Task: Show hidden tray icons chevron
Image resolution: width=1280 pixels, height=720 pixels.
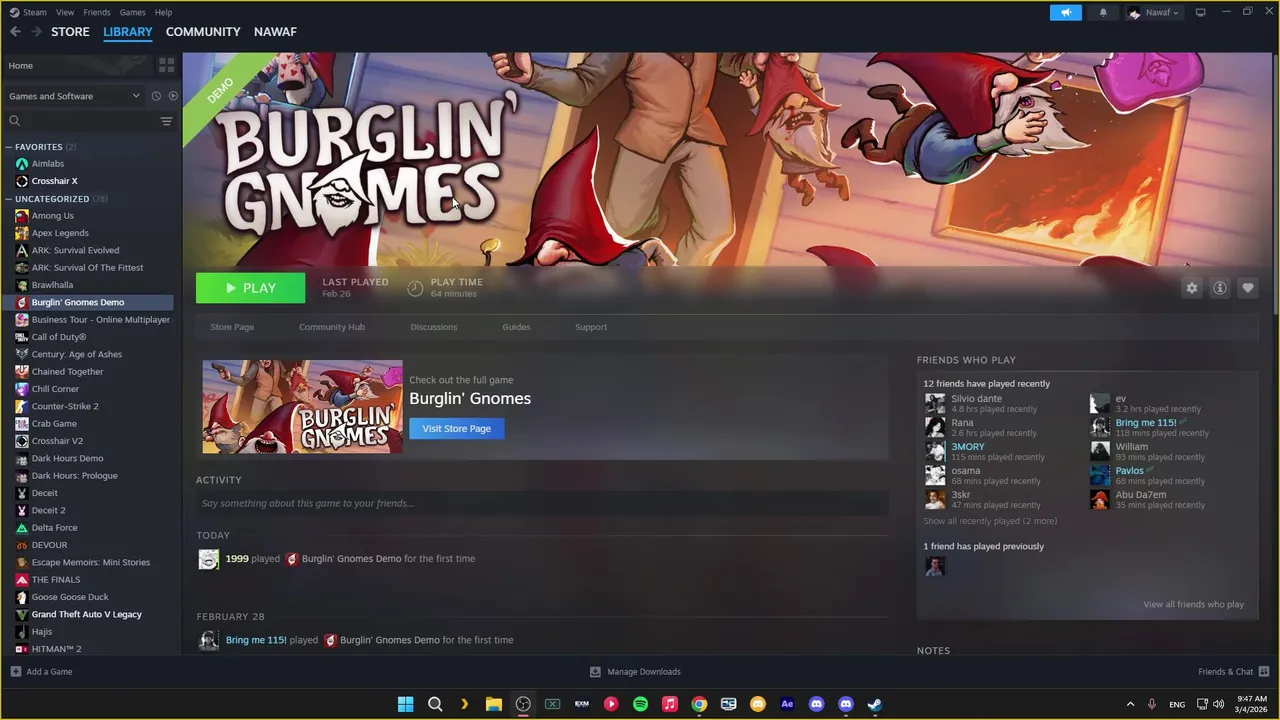Action: click(1130, 704)
